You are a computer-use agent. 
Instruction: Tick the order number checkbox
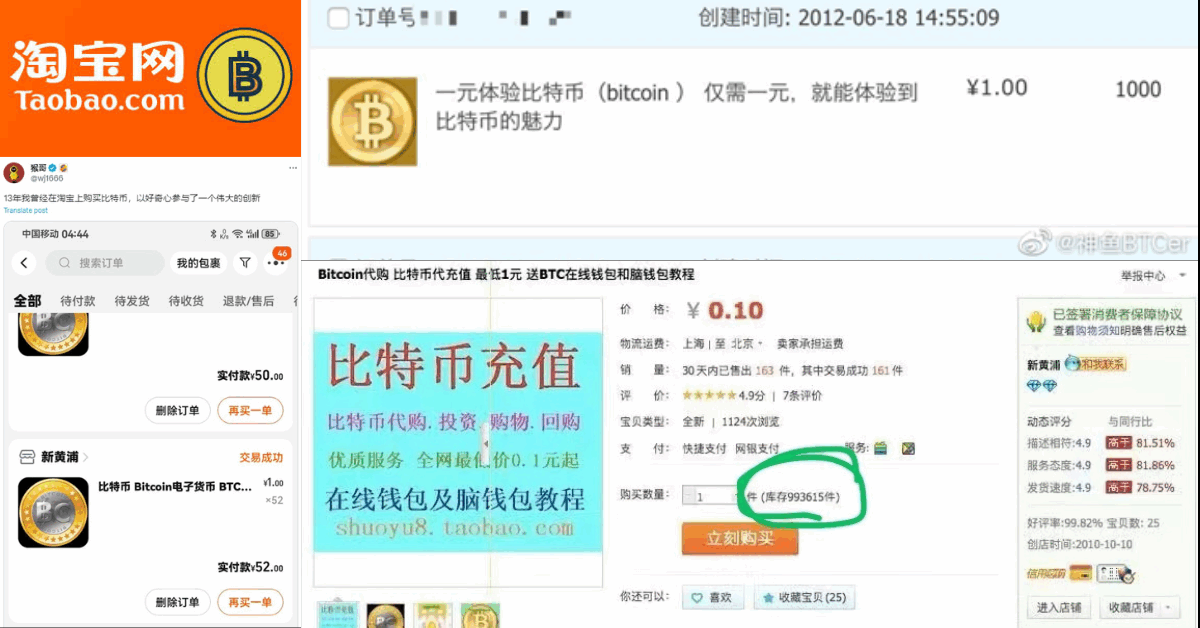339,17
